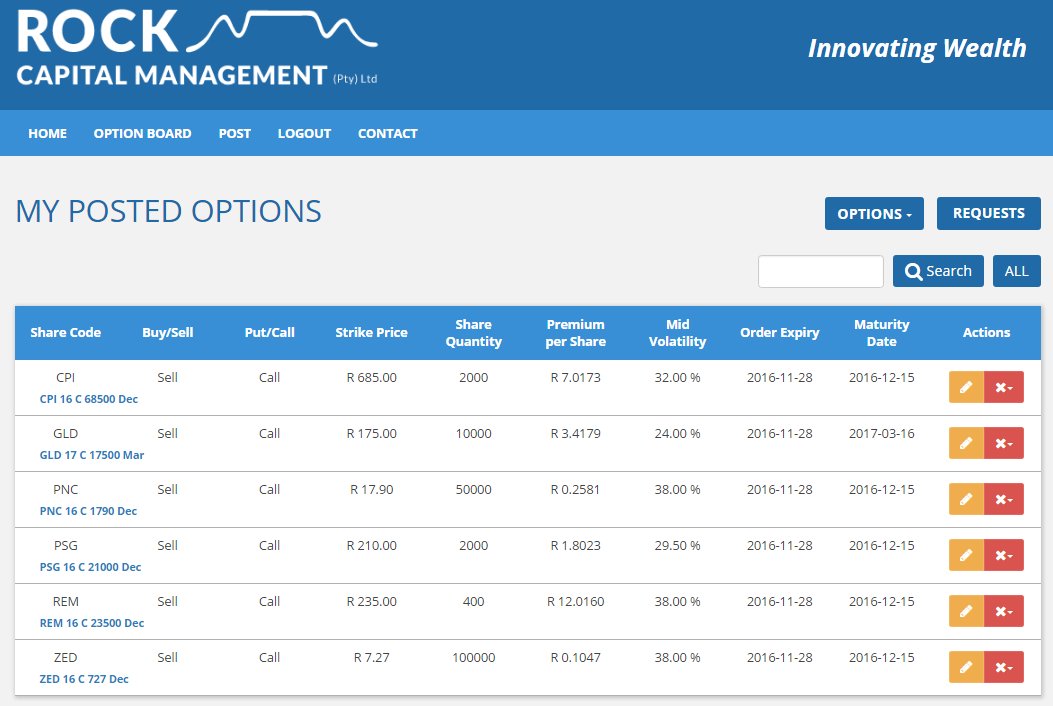Open ZED 16 C 727 Dec link

tap(84, 679)
